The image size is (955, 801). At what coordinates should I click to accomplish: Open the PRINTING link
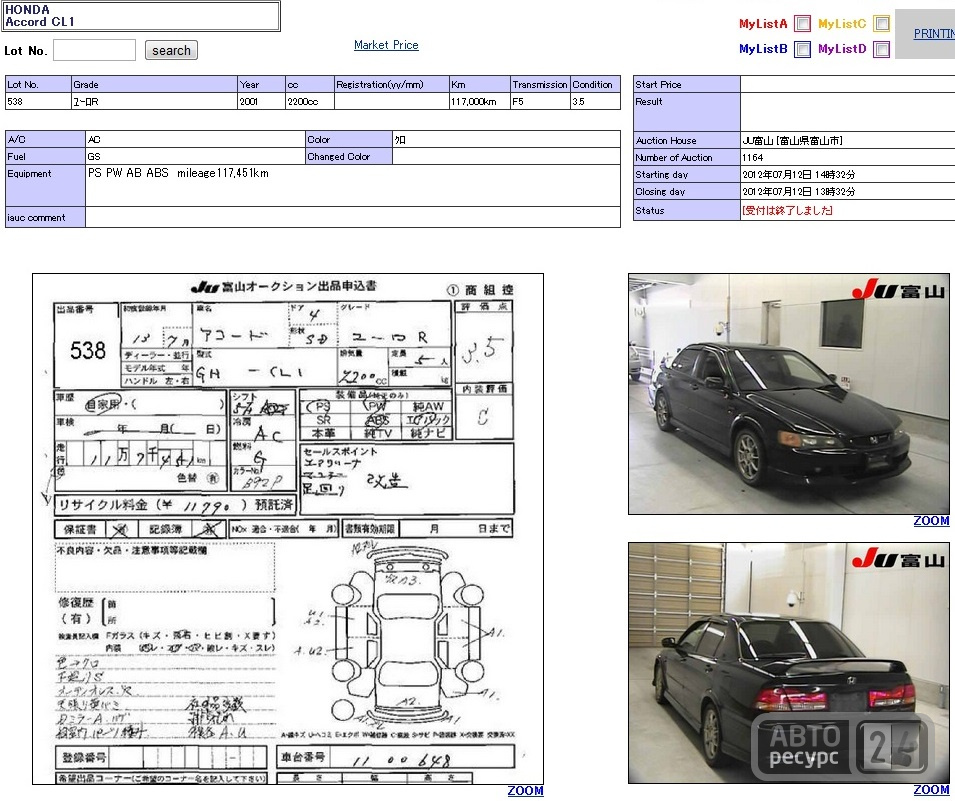pyautogui.click(x=934, y=34)
